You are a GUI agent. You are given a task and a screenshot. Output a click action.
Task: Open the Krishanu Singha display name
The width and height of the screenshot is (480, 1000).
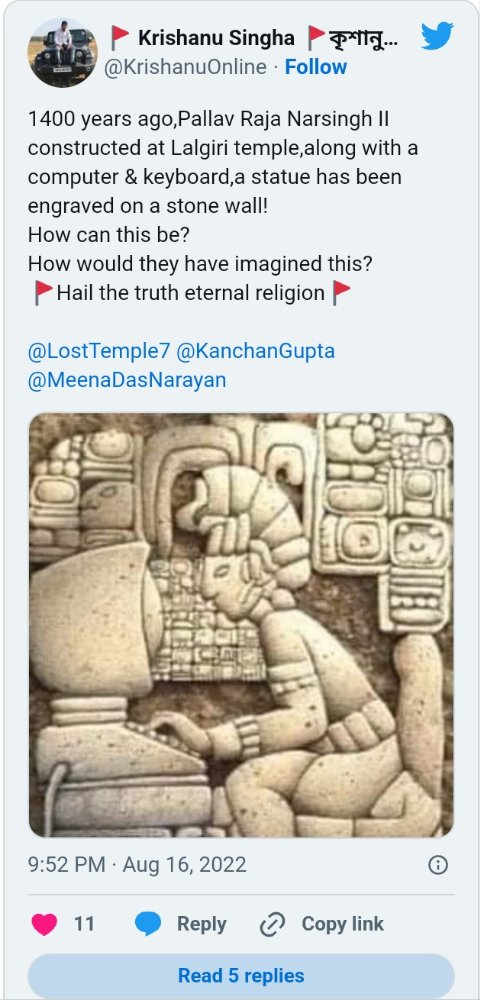tap(216, 38)
